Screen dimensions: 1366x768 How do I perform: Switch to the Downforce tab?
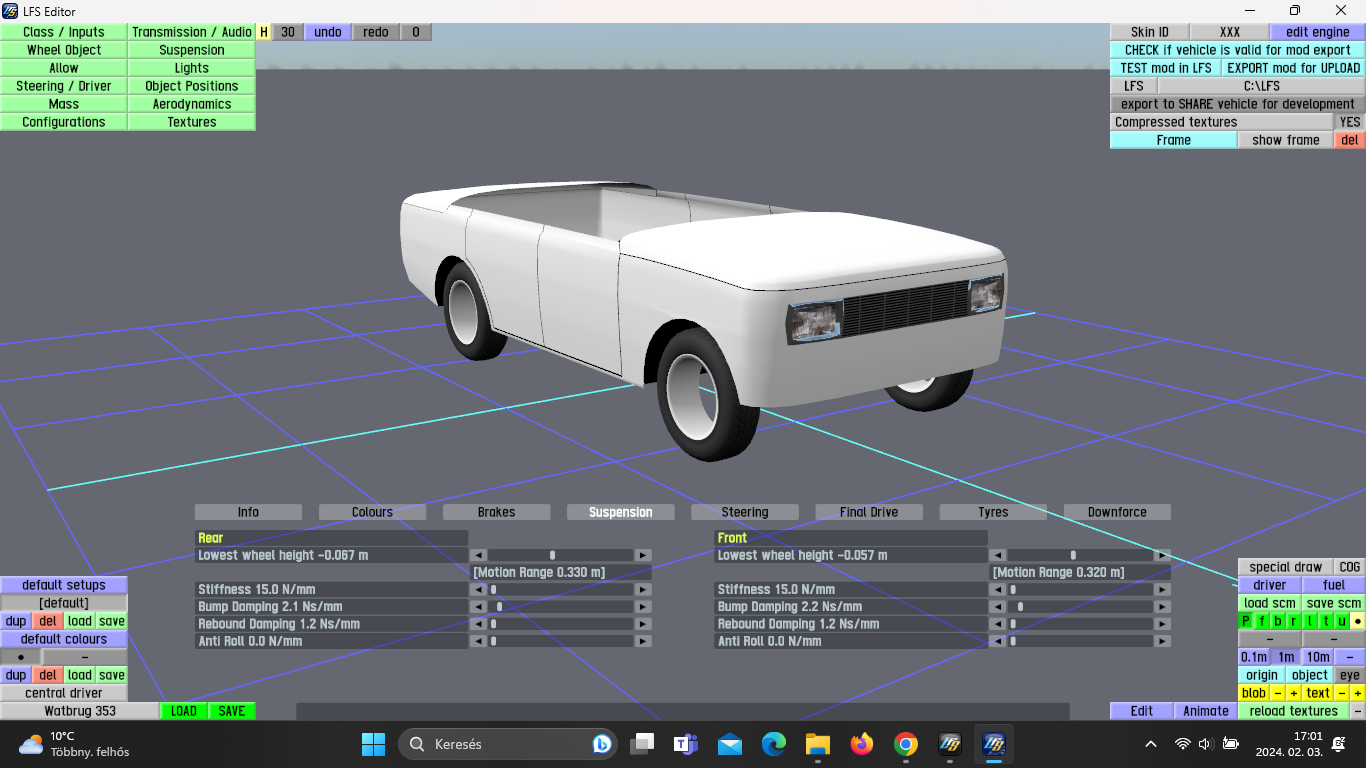click(1117, 512)
